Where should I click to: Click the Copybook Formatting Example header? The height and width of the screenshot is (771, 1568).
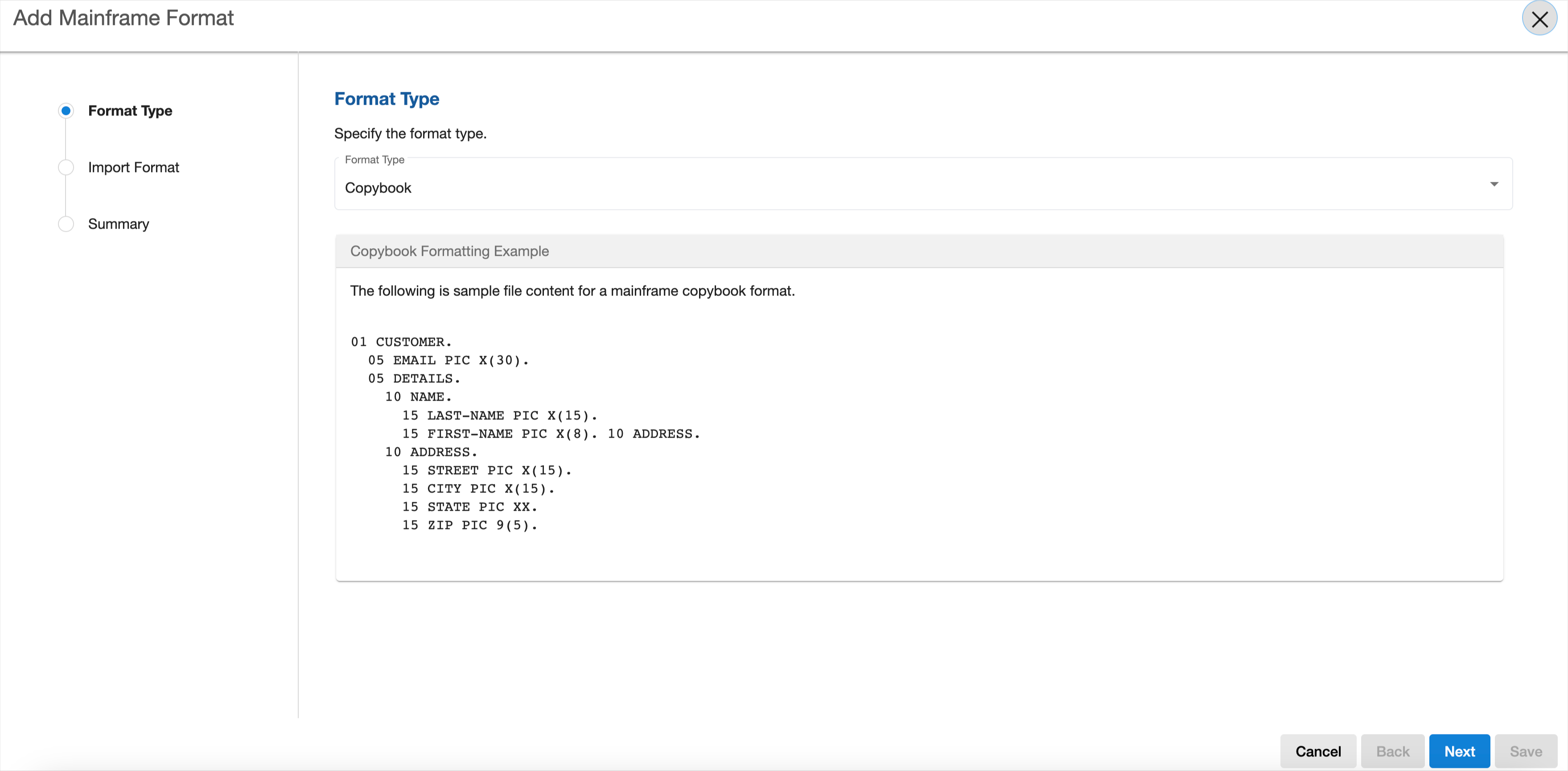point(449,251)
